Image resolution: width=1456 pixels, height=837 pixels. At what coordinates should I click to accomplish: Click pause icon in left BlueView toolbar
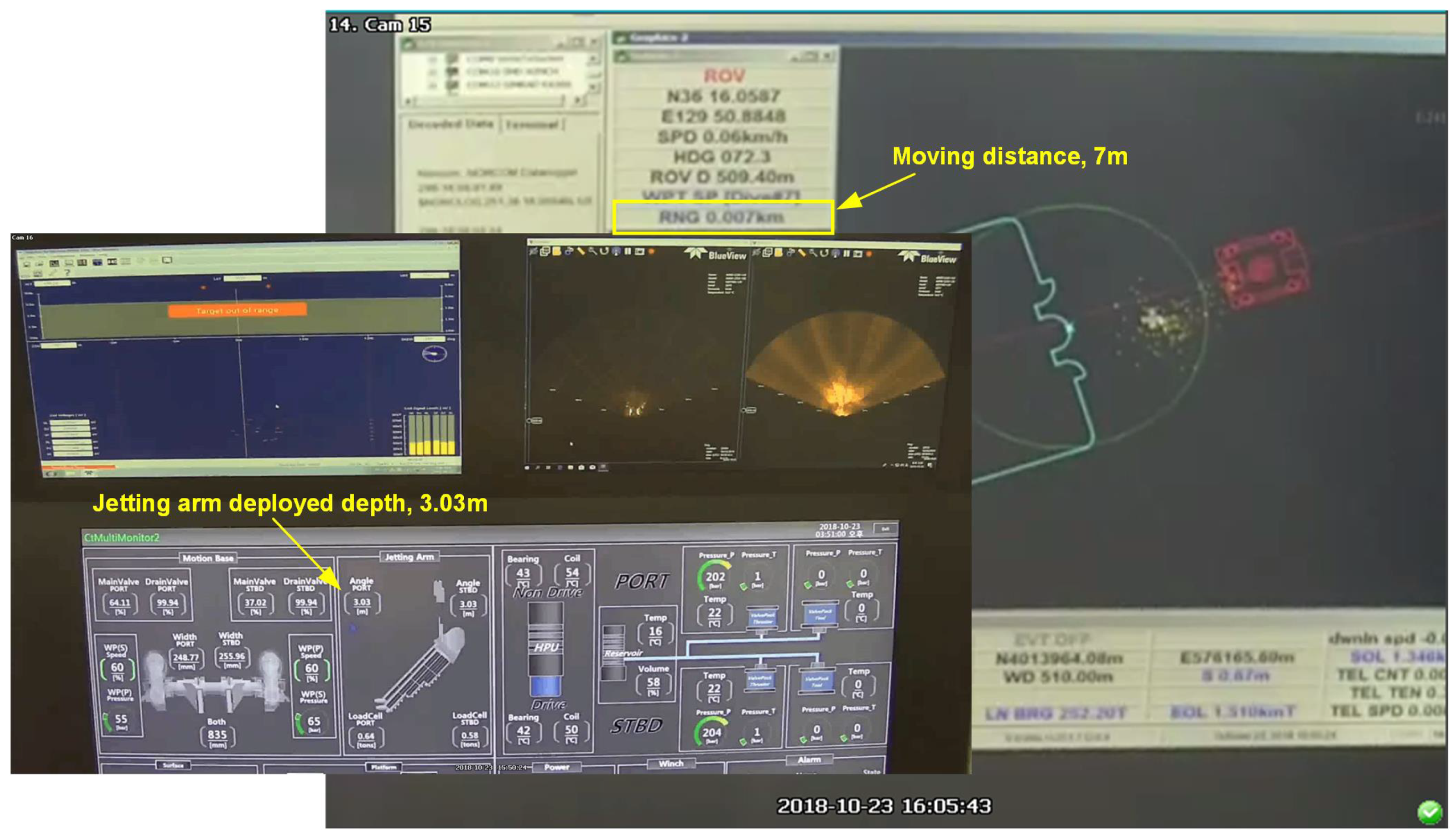628,251
